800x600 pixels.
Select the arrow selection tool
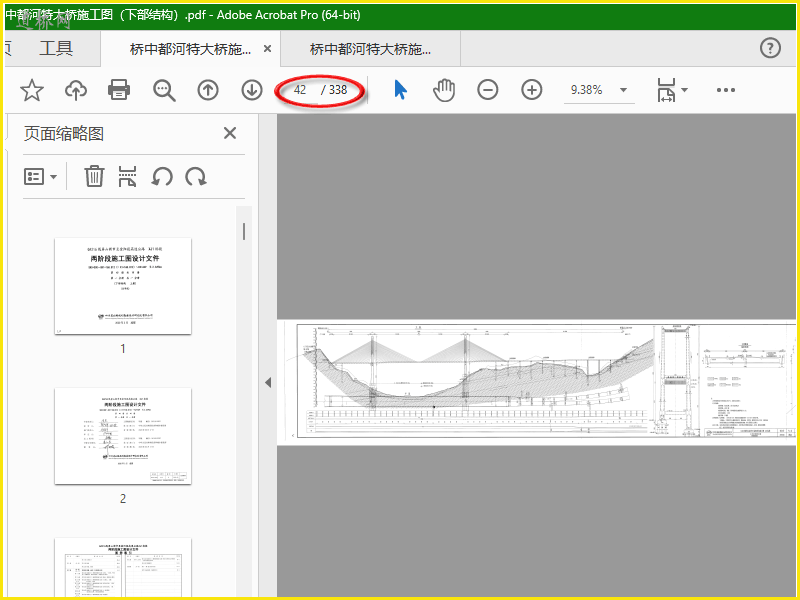click(x=401, y=90)
